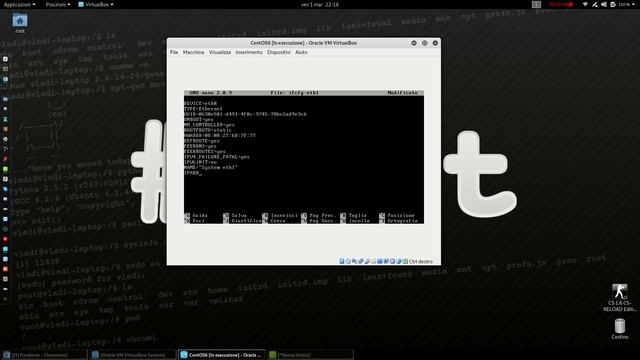The width and height of the screenshot is (640, 360).
Task: Click the IPADD line with the cursor
Action: [192, 172]
